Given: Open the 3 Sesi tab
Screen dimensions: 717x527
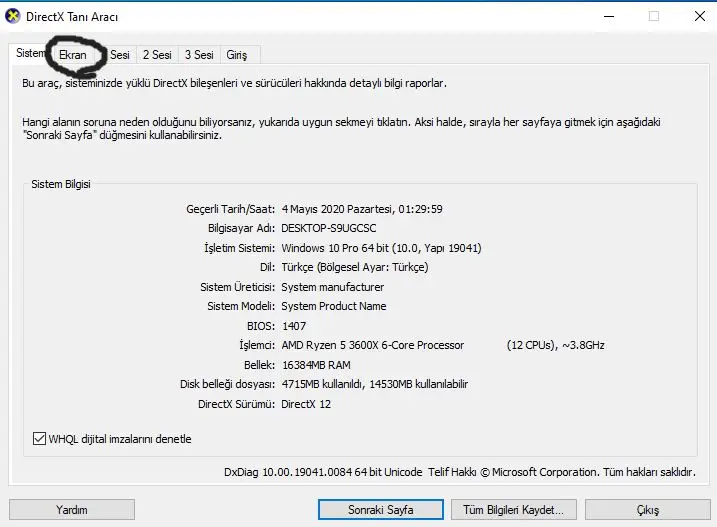Looking at the screenshot, I should point(199,55).
